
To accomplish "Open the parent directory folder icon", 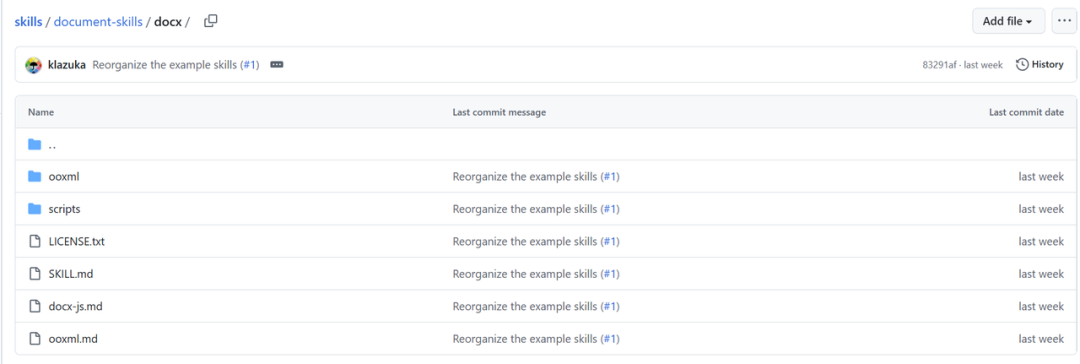I will tap(34, 145).
